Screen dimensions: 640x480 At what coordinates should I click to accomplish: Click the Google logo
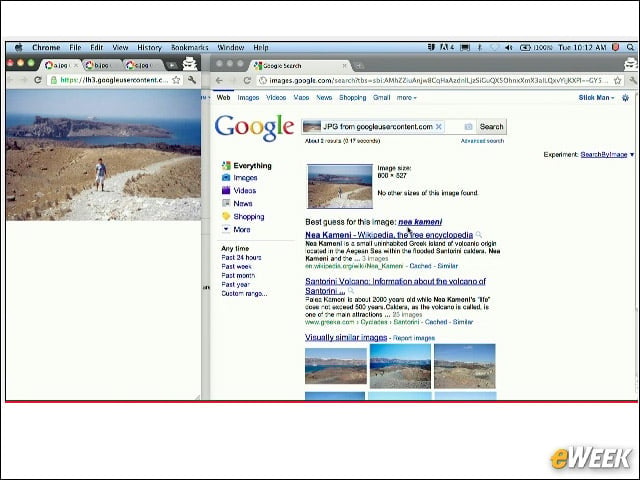coord(254,127)
